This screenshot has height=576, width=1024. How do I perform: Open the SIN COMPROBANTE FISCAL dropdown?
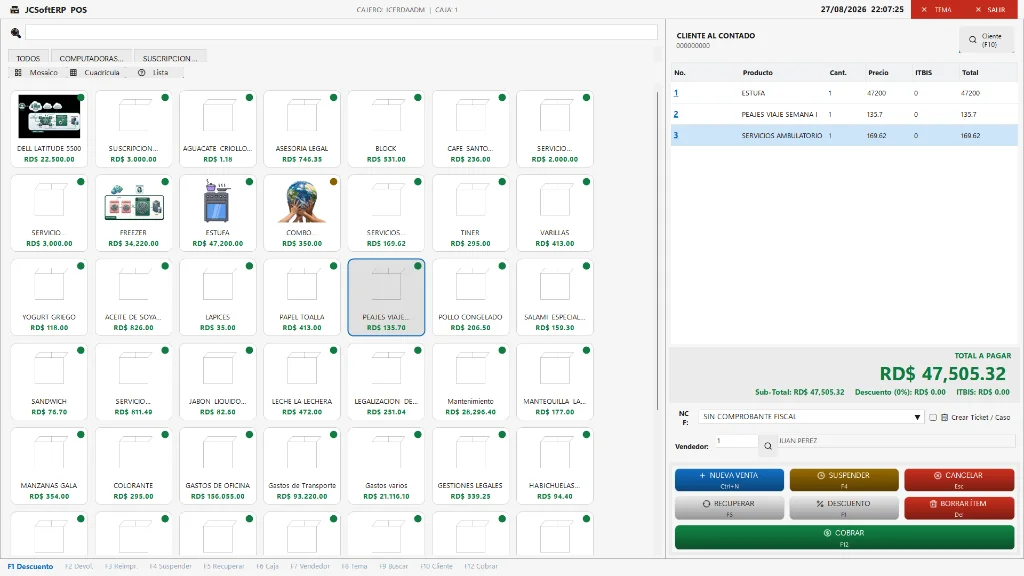[x=812, y=417]
